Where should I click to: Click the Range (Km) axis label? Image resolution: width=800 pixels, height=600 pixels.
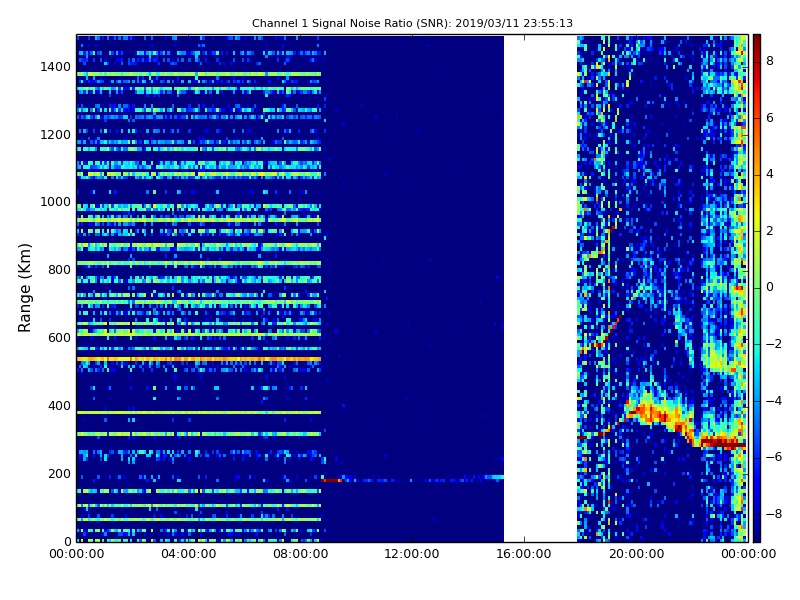click(24, 288)
